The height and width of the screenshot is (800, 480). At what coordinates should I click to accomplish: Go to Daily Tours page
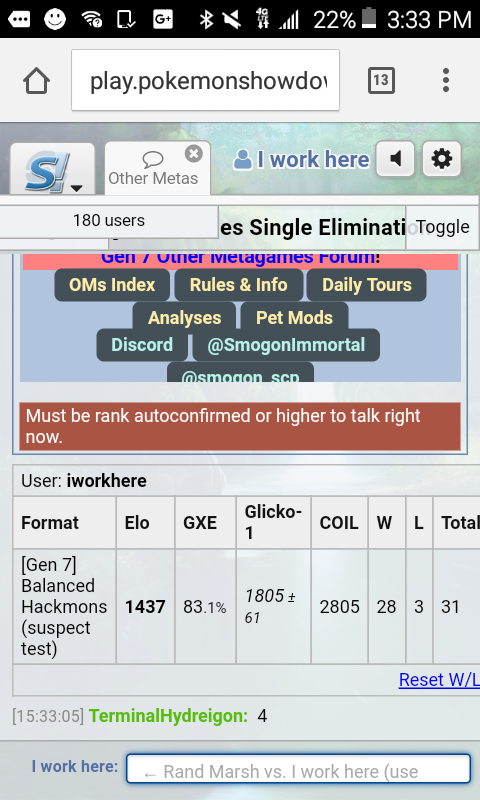[x=367, y=285]
